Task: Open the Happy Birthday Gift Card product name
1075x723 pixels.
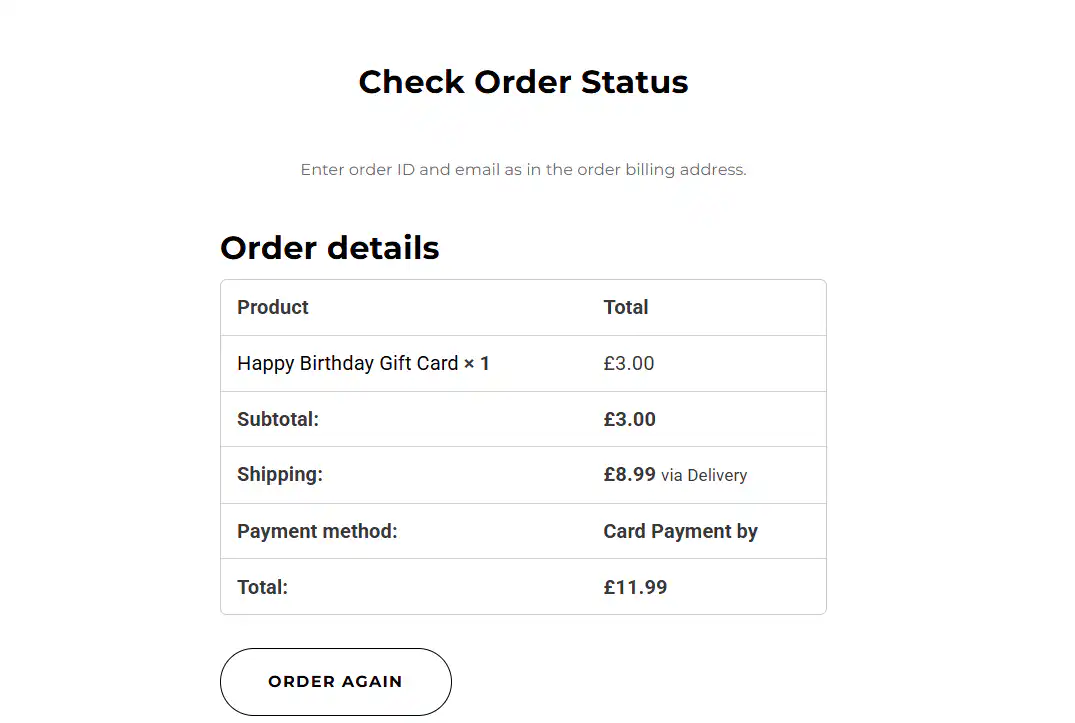Action: (347, 363)
